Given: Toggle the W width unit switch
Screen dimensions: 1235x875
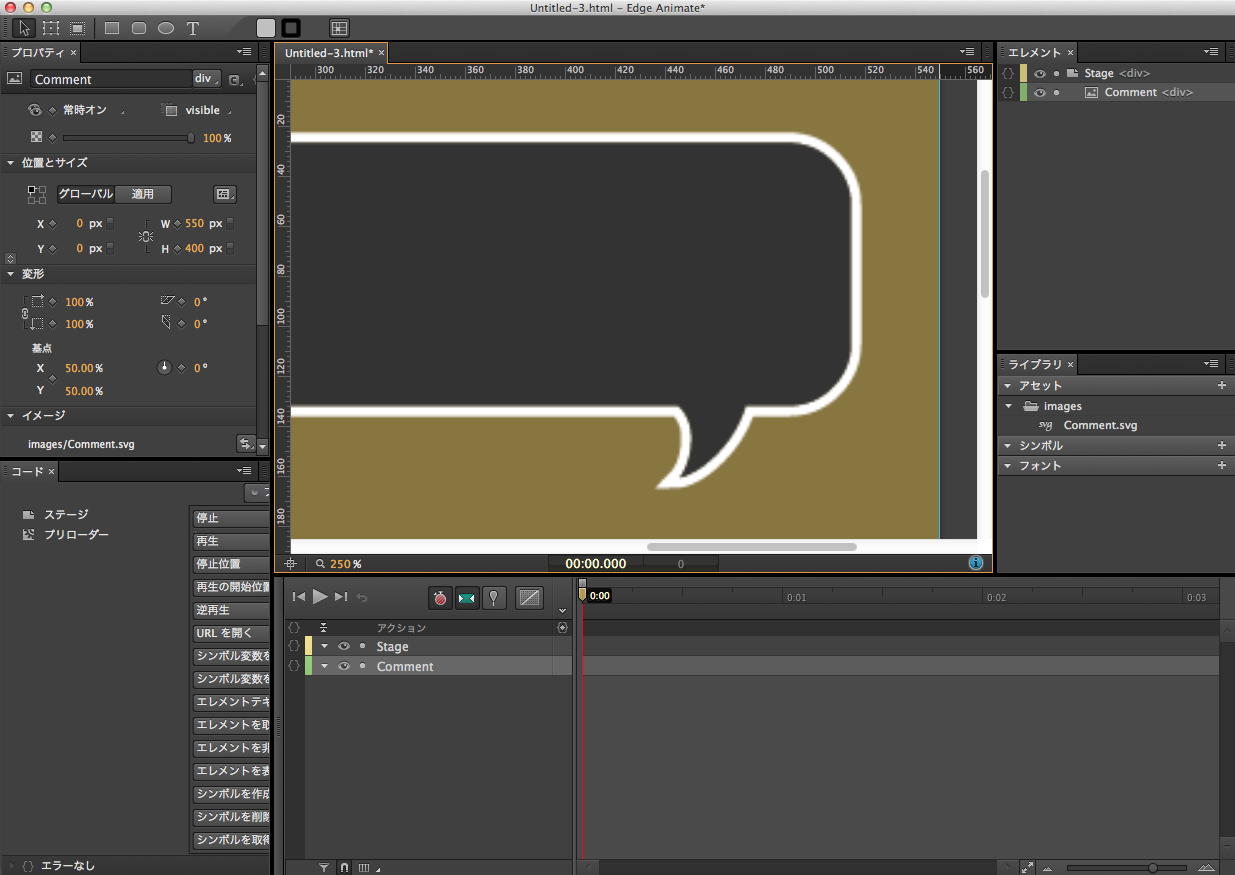Looking at the screenshot, I should (230, 224).
